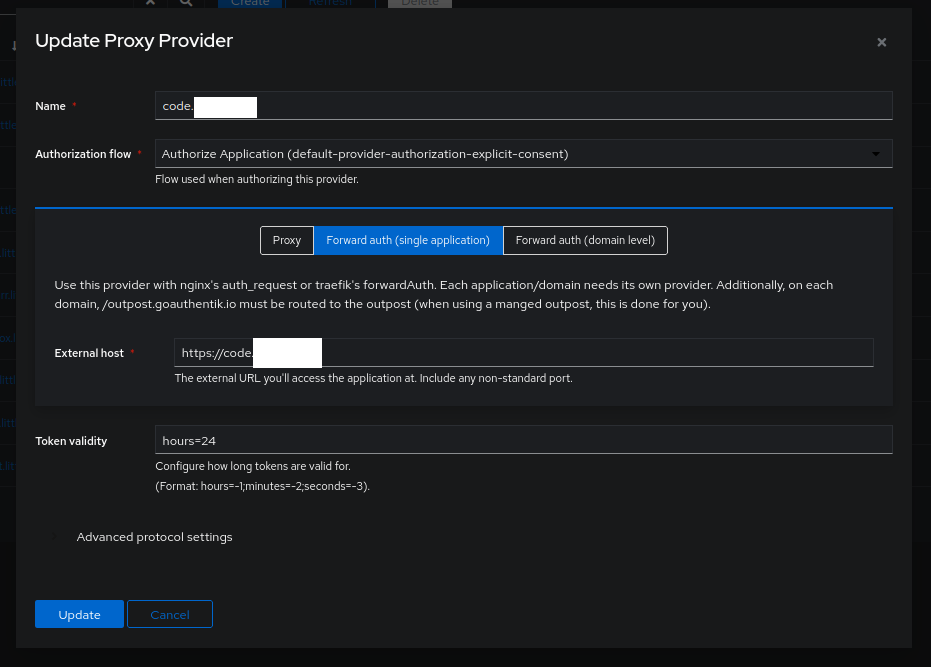Open the Authorization flow dropdown

(x=523, y=154)
